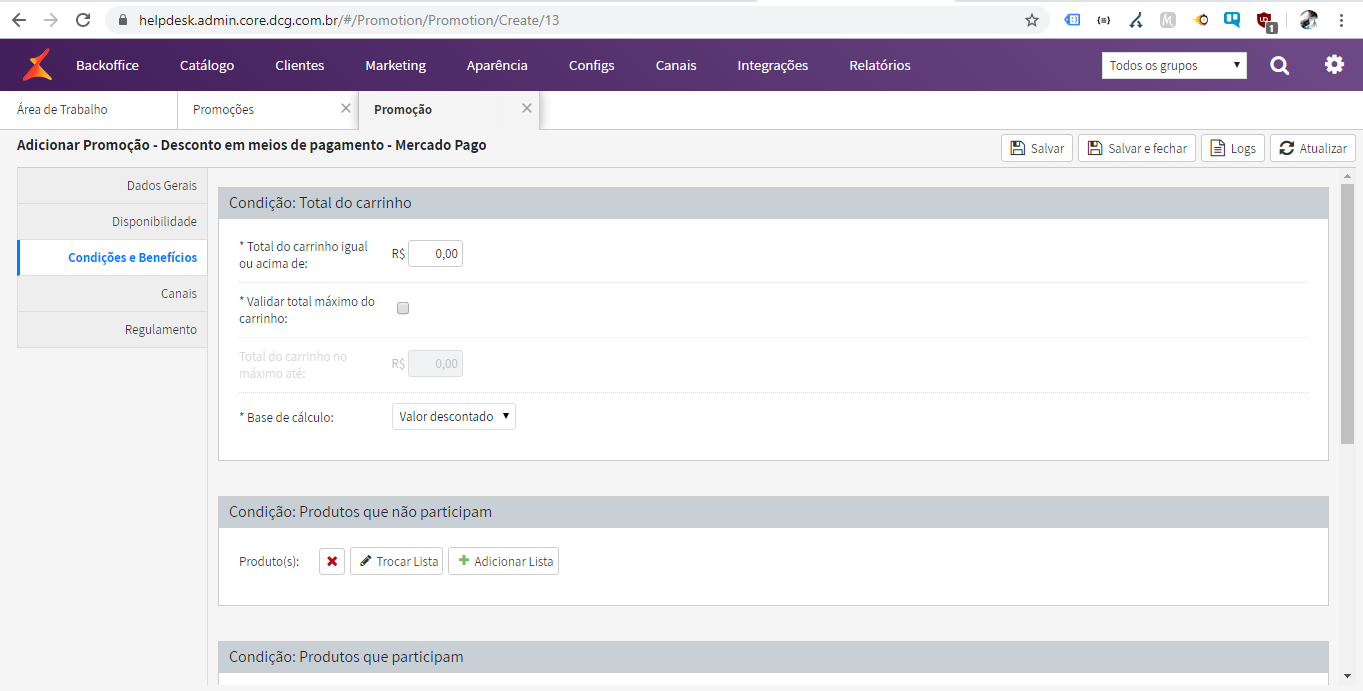Open Logs button
Screen dimensions: 1363x691
[1233, 148]
